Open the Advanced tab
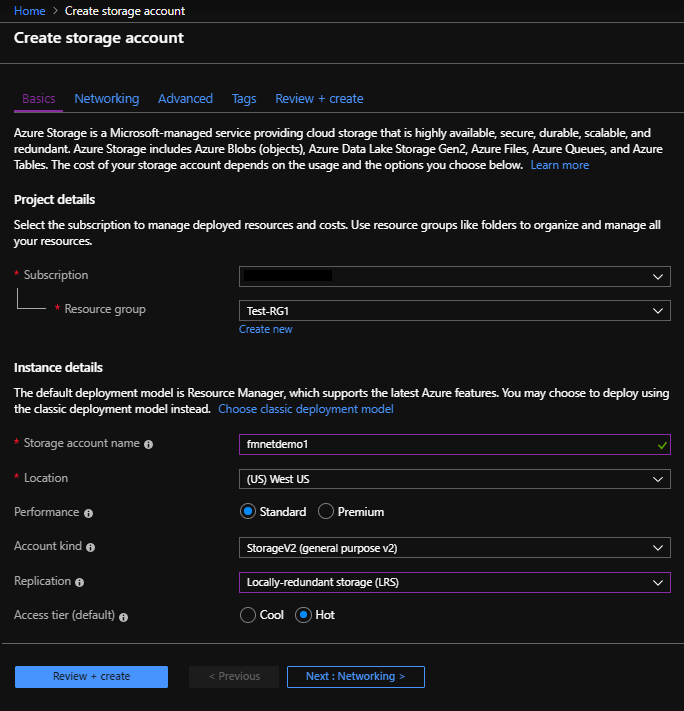 point(185,99)
